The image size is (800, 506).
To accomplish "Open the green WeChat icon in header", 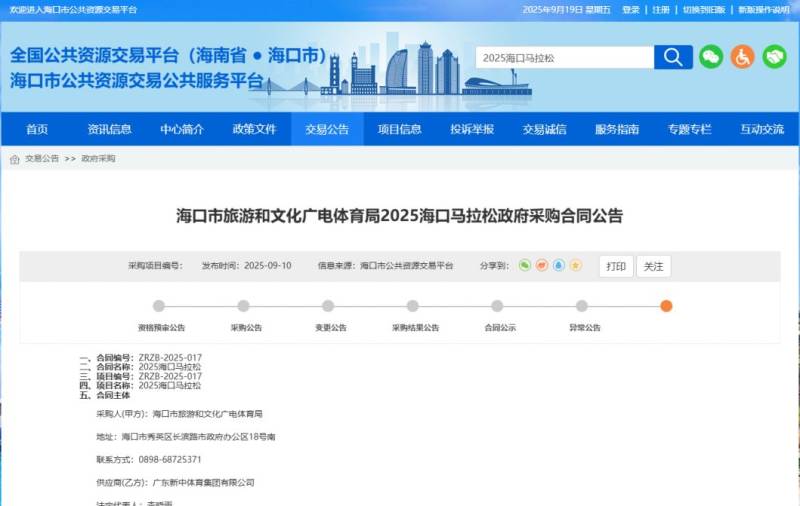I will (x=711, y=57).
